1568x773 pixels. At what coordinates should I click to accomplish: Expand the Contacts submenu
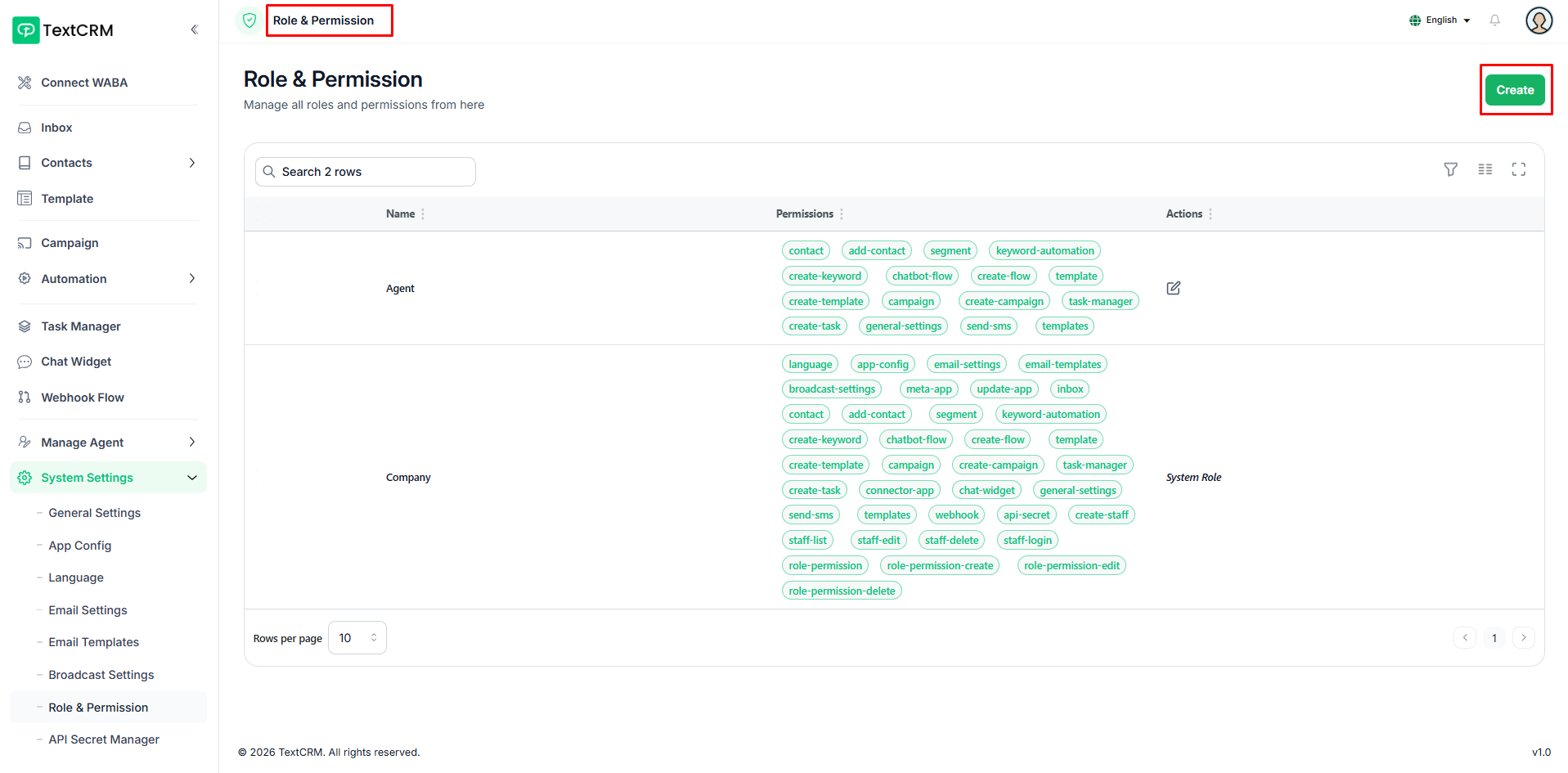(x=192, y=163)
